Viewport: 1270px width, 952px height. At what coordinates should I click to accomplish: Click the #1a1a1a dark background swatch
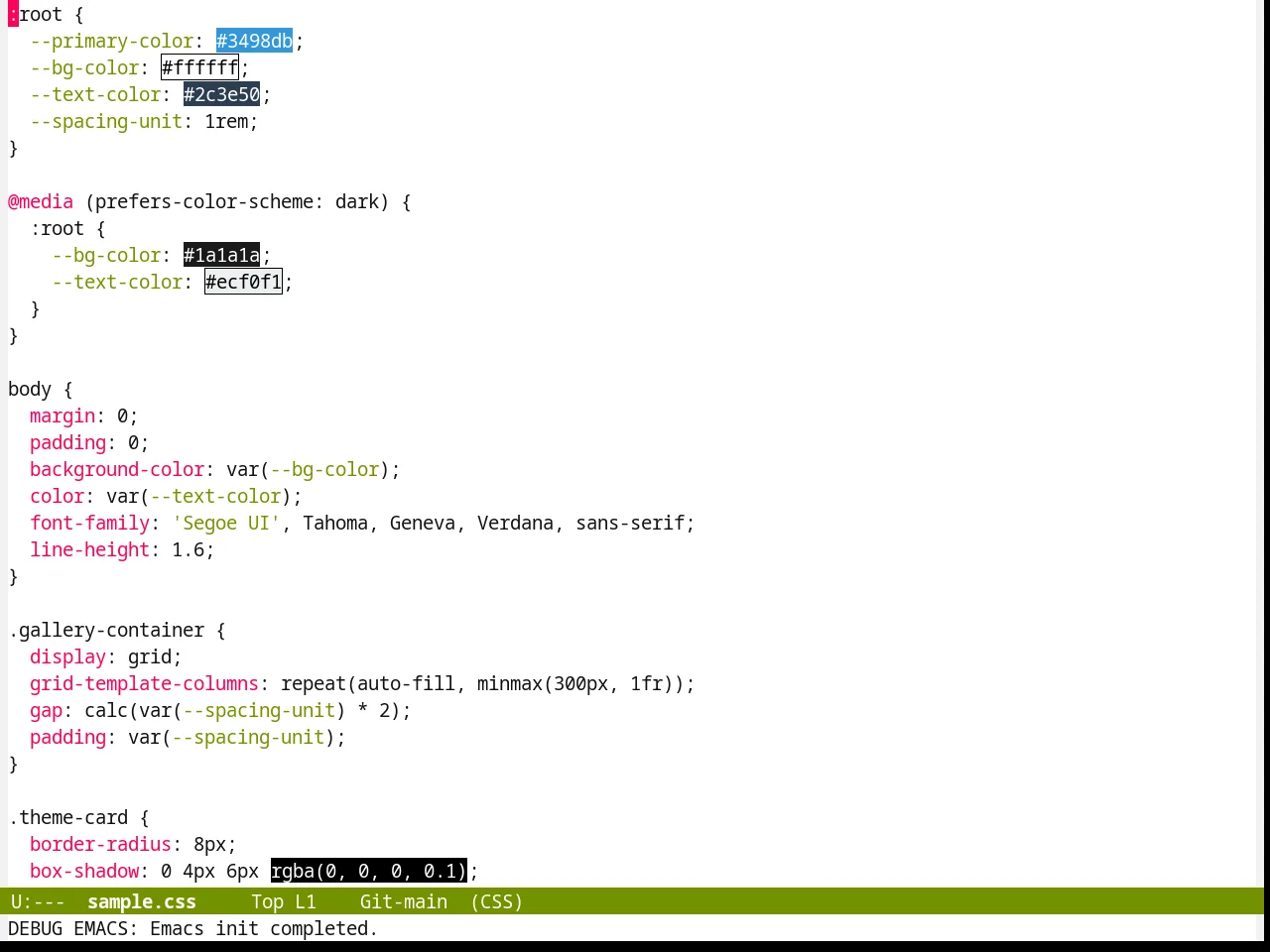pos(221,255)
